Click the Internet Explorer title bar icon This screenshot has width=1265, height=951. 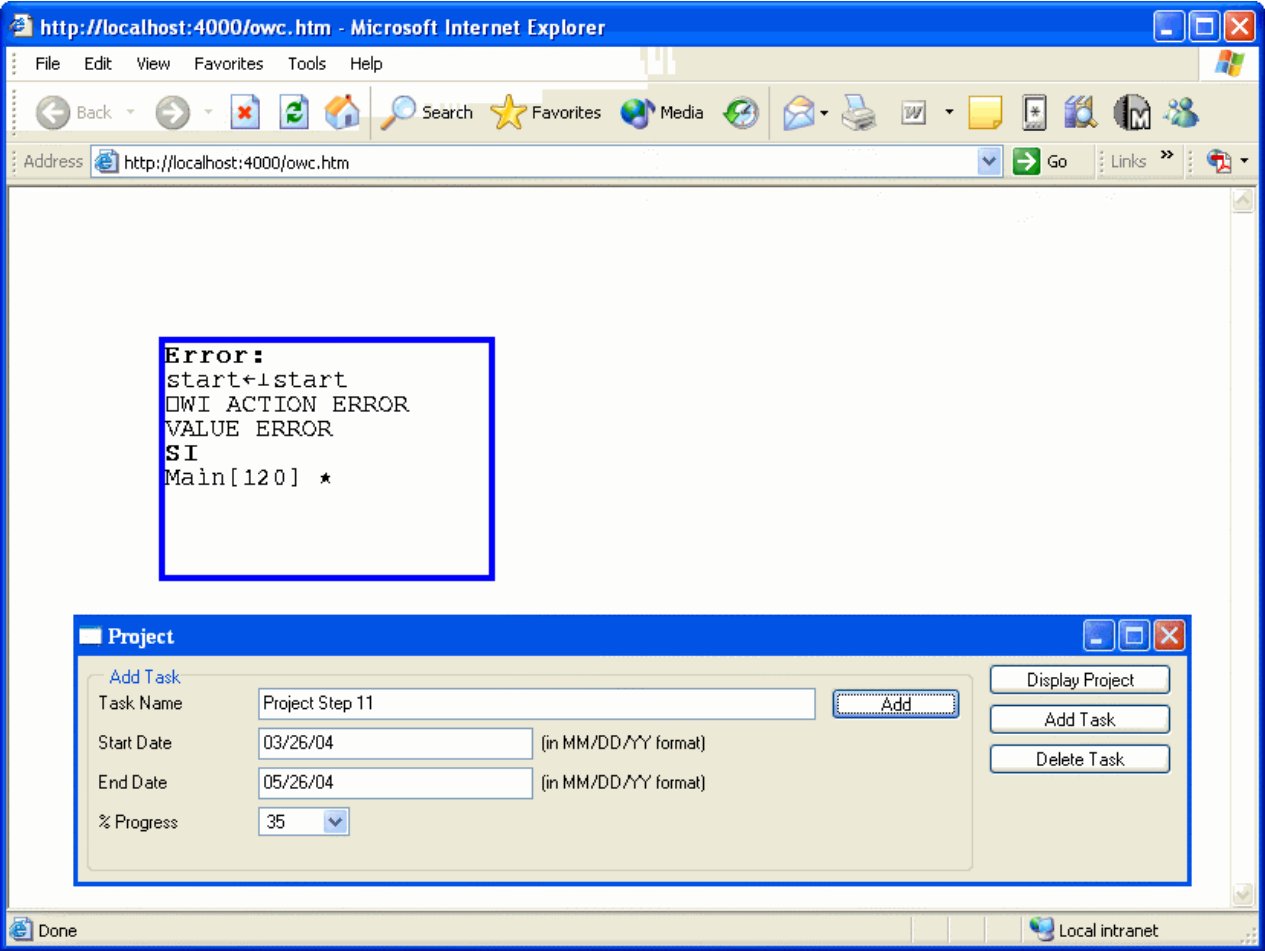[x=20, y=27]
